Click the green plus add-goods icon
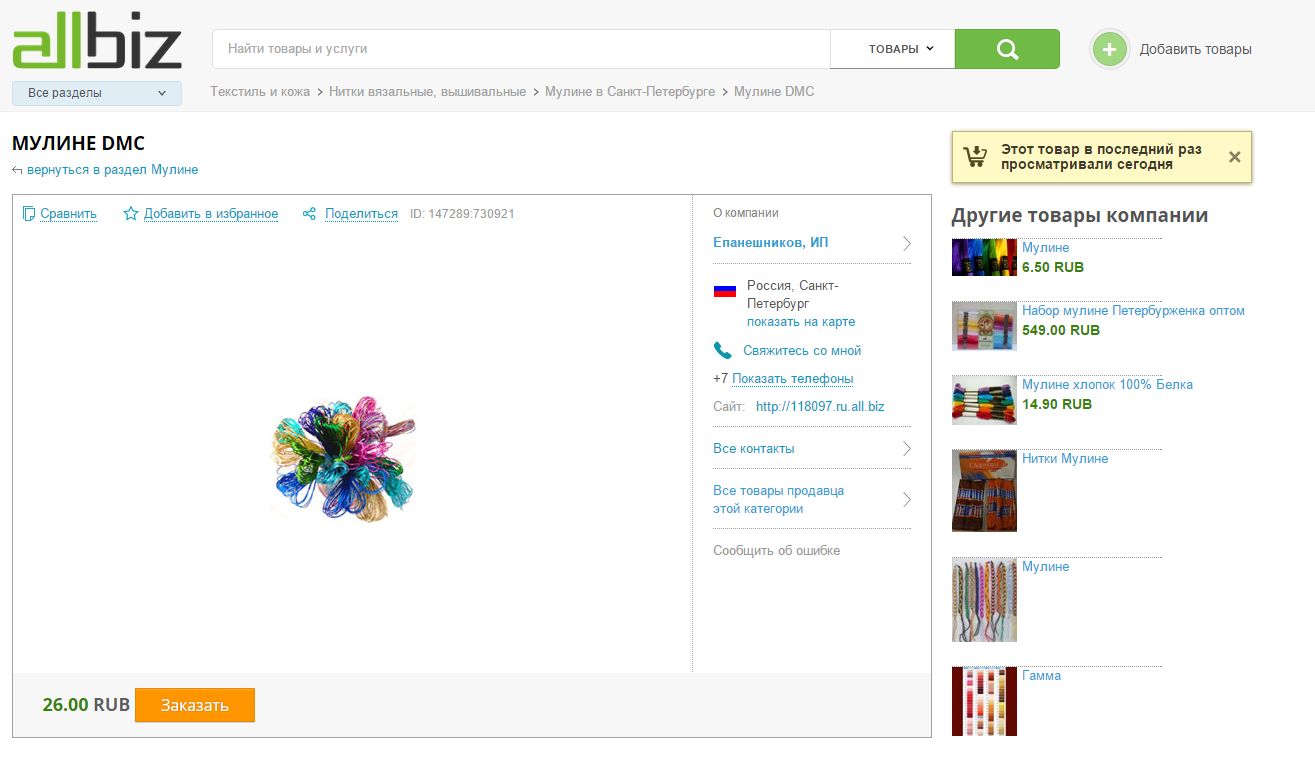 [x=1109, y=49]
